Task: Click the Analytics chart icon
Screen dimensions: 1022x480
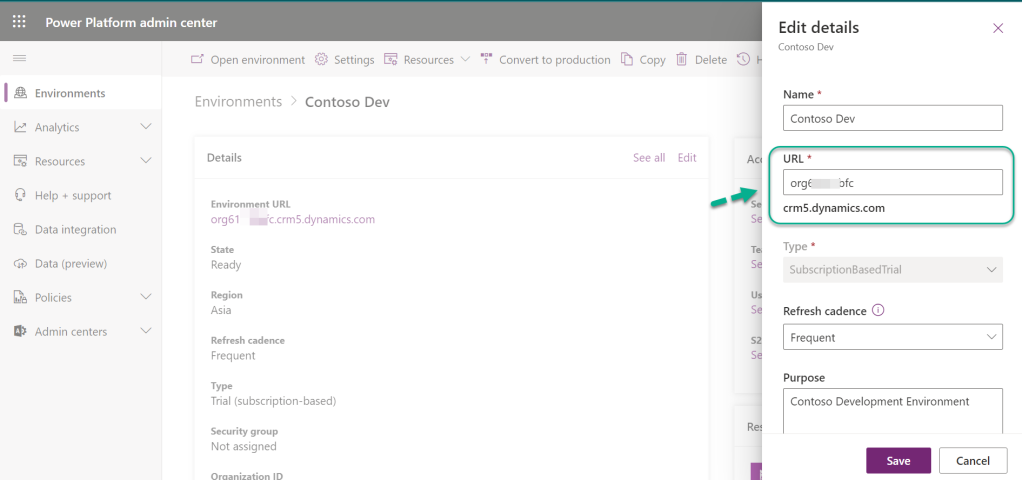Action: tap(21, 127)
